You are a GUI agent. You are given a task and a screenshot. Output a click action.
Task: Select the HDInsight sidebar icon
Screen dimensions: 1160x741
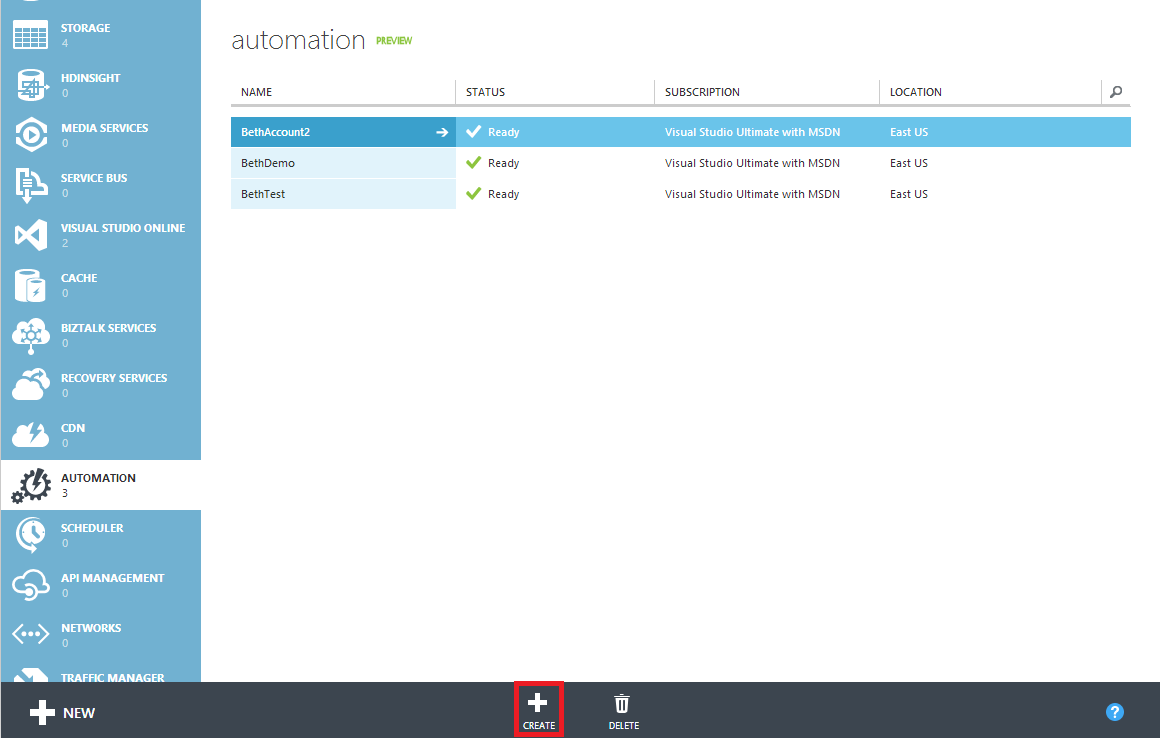pyautogui.click(x=30, y=84)
